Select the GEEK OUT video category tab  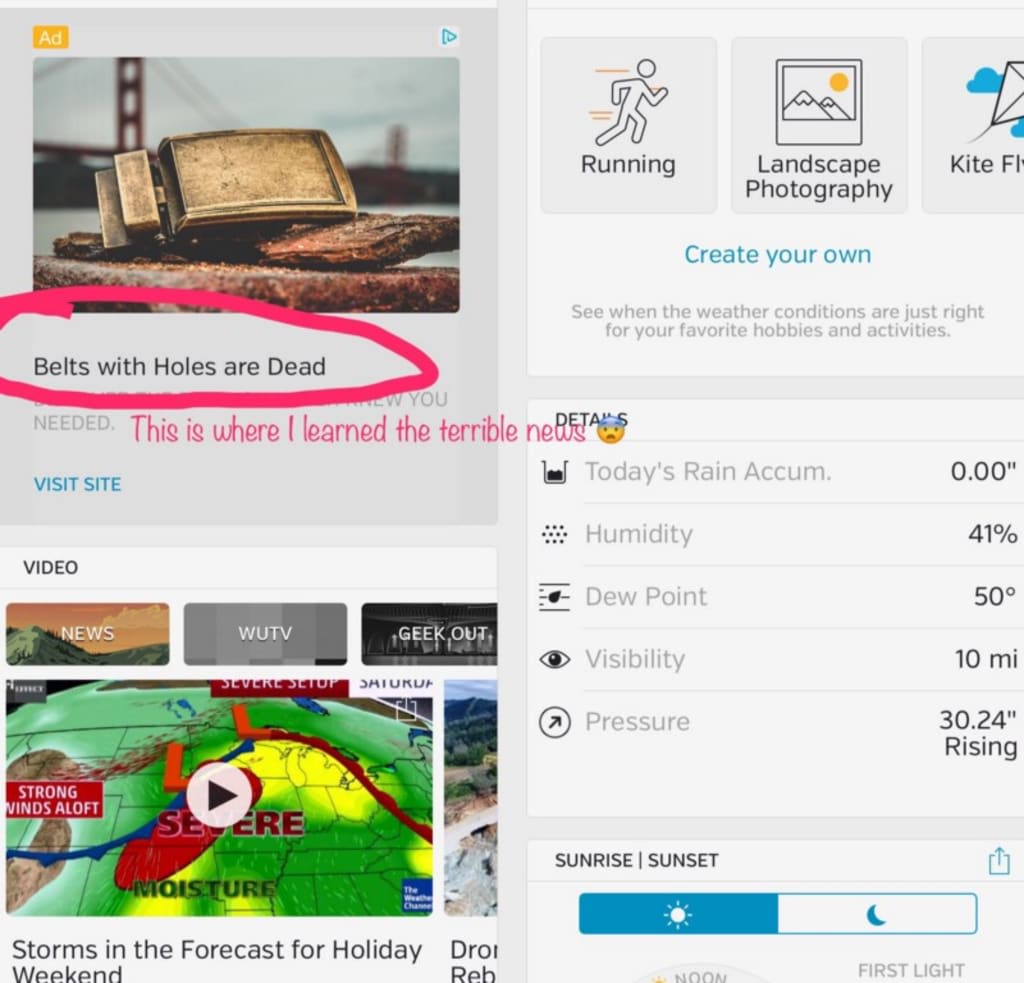(x=429, y=634)
